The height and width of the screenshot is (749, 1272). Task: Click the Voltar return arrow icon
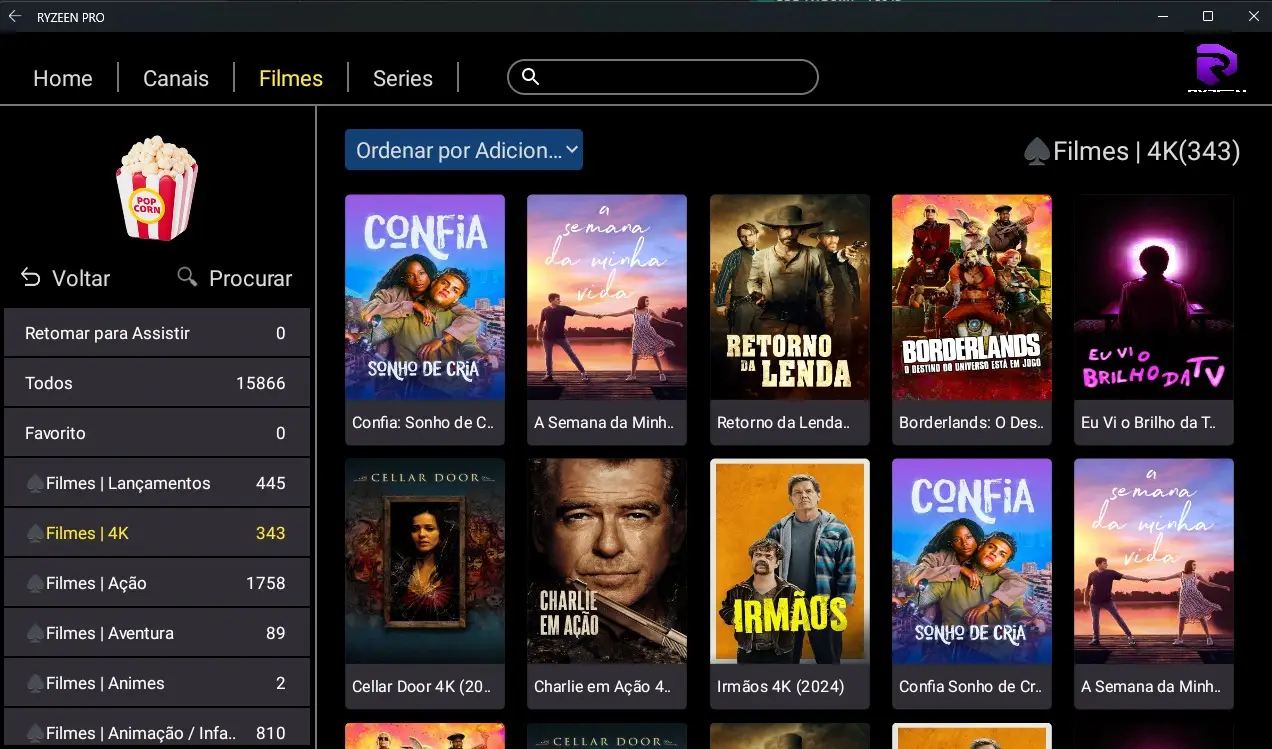[32, 277]
